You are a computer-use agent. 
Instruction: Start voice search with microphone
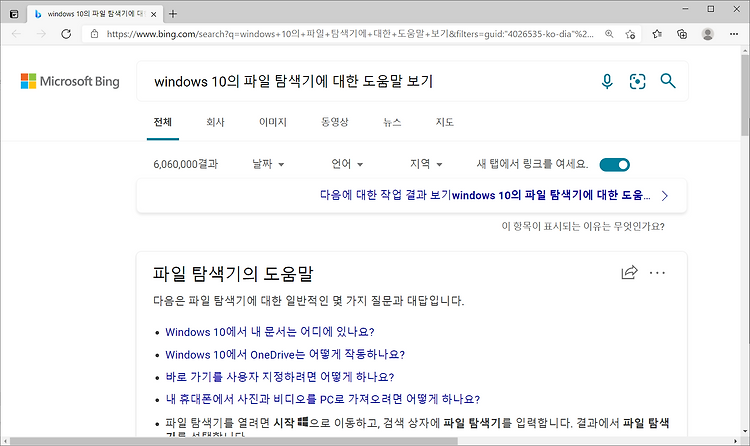pos(607,81)
